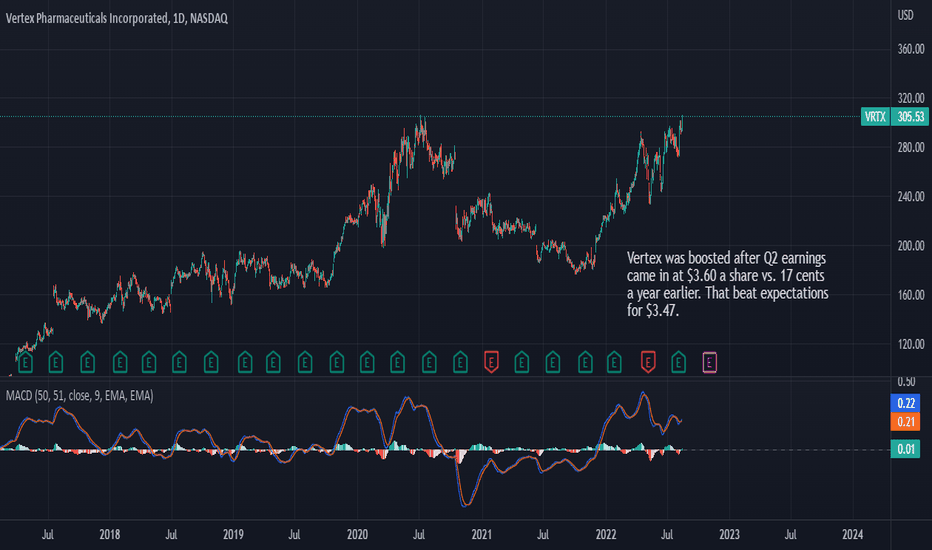Click Jul label between 2022 and 2023
The width and height of the screenshot is (932, 550).
point(667,535)
